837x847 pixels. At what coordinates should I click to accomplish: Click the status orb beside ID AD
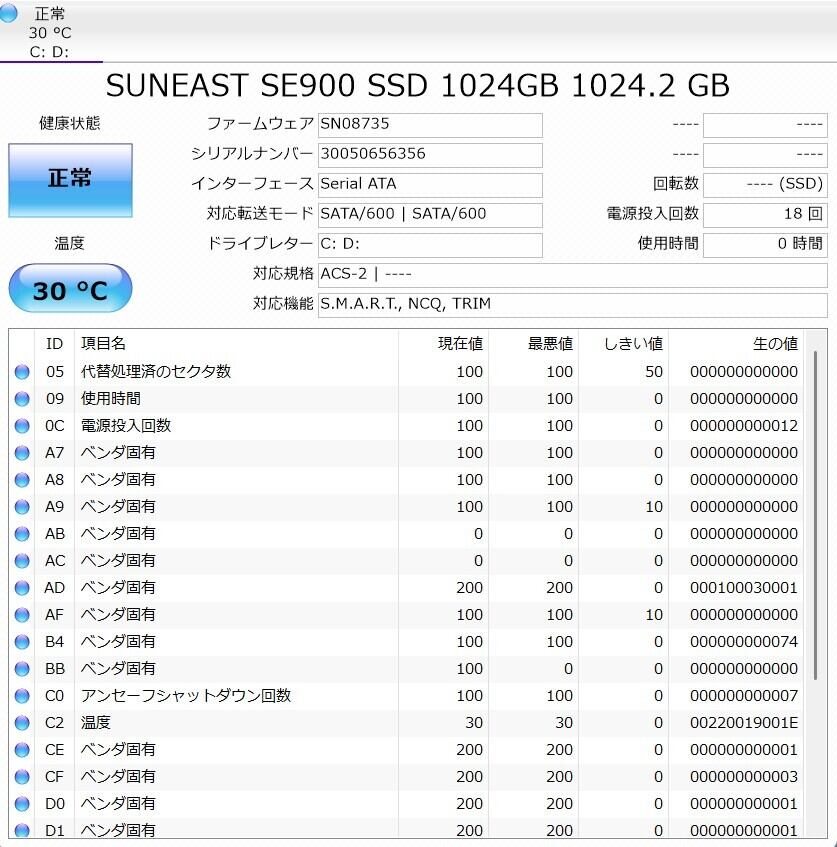(22, 588)
